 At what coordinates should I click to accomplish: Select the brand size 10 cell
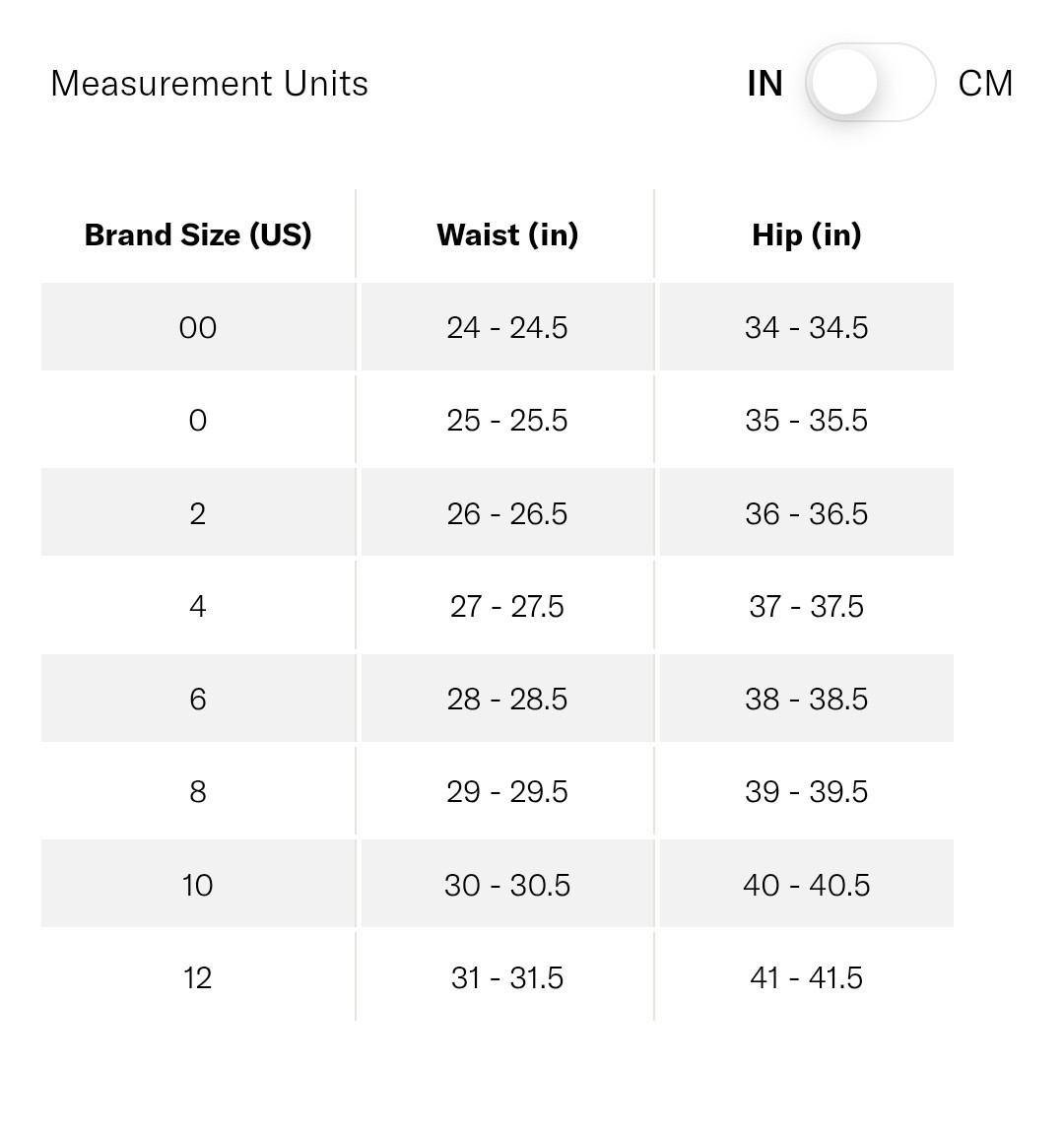(x=198, y=884)
